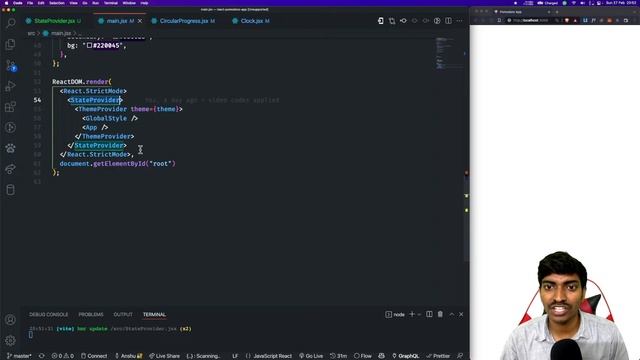Click the GlobalStyle component in code
This screenshot has height=360, width=640.
tap(106, 118)
